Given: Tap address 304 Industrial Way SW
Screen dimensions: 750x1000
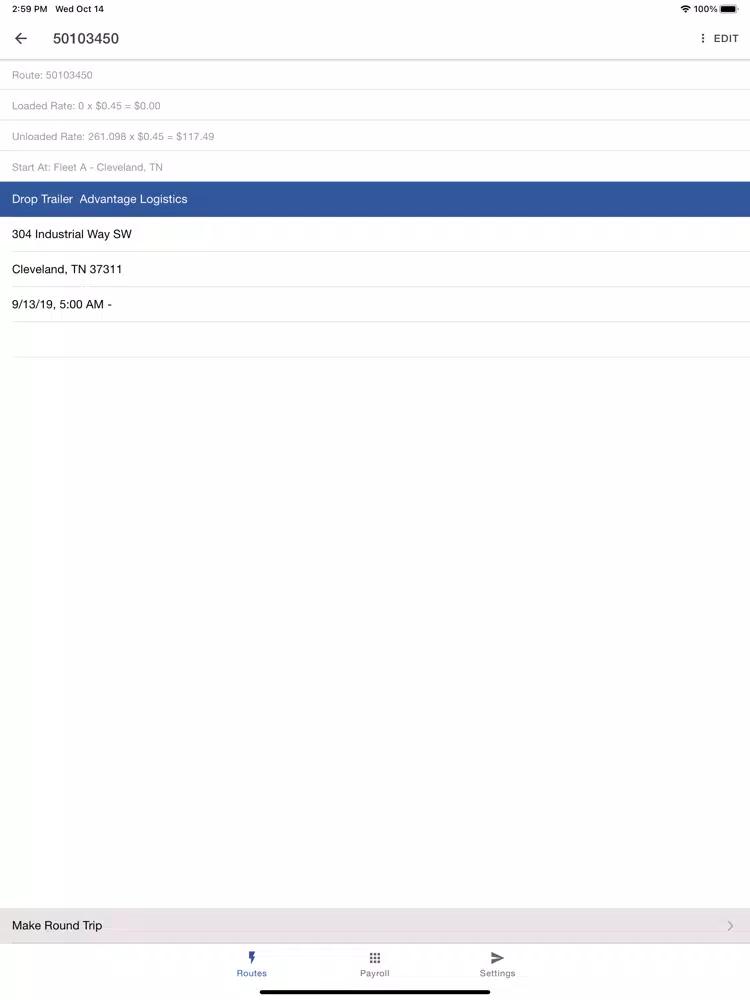Looking at the screenshot, I should click(x=375, y=234).
